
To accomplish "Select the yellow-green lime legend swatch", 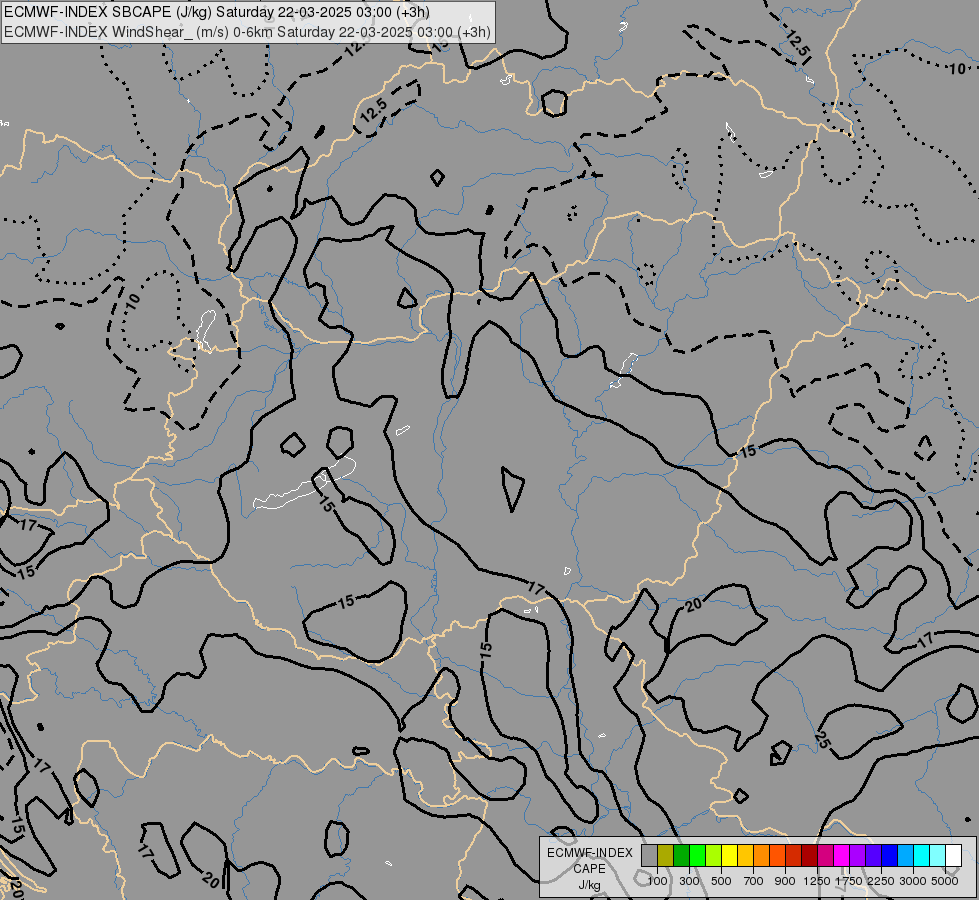I will pyautogui.click(x=714, y=856).
